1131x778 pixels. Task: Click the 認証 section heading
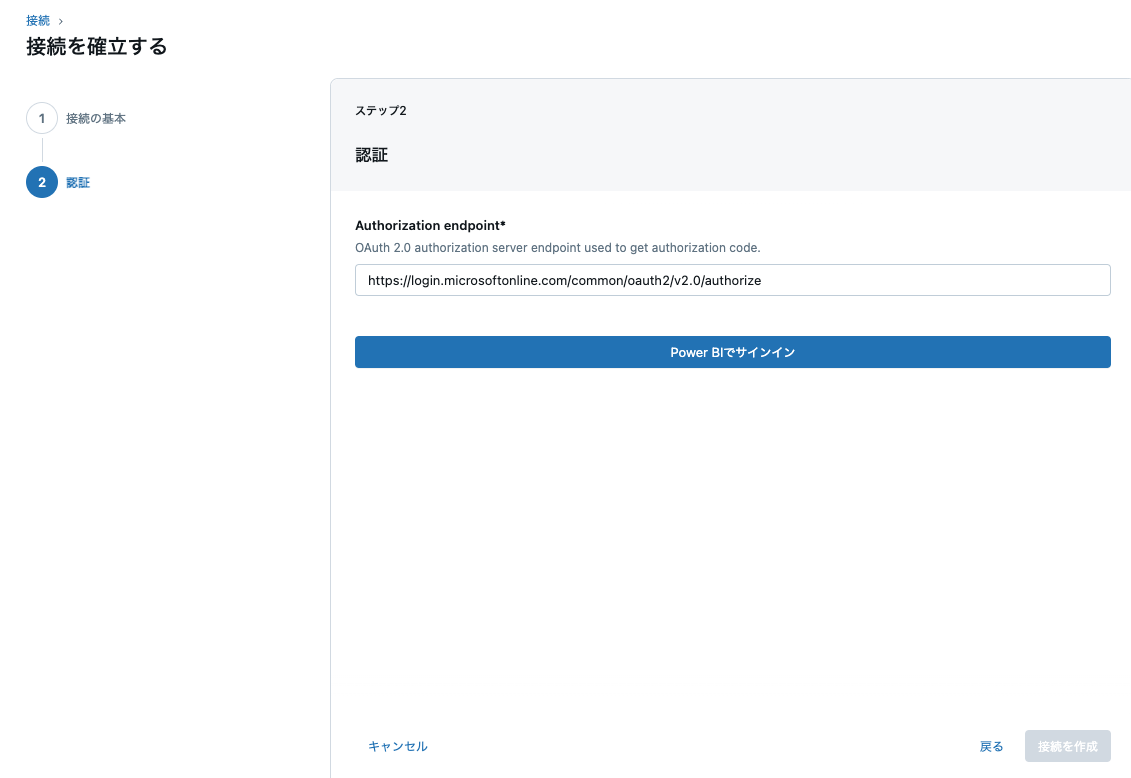coord(371,155)
